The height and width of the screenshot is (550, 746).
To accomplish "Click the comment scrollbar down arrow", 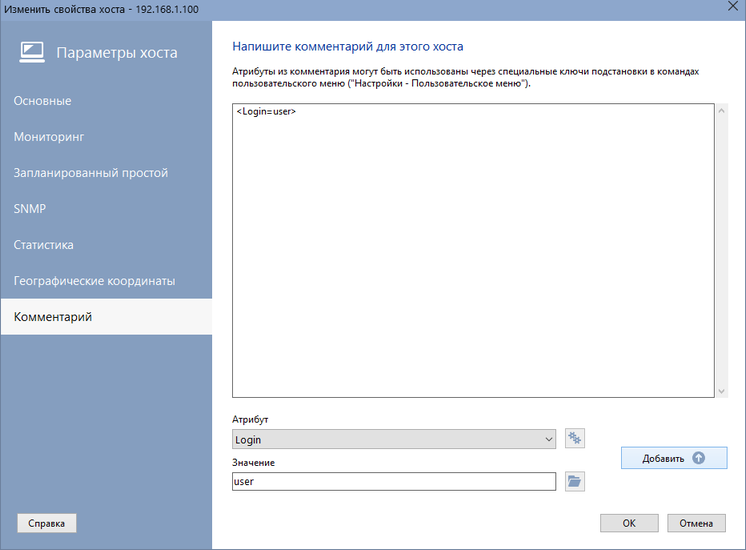I will 721,391.
